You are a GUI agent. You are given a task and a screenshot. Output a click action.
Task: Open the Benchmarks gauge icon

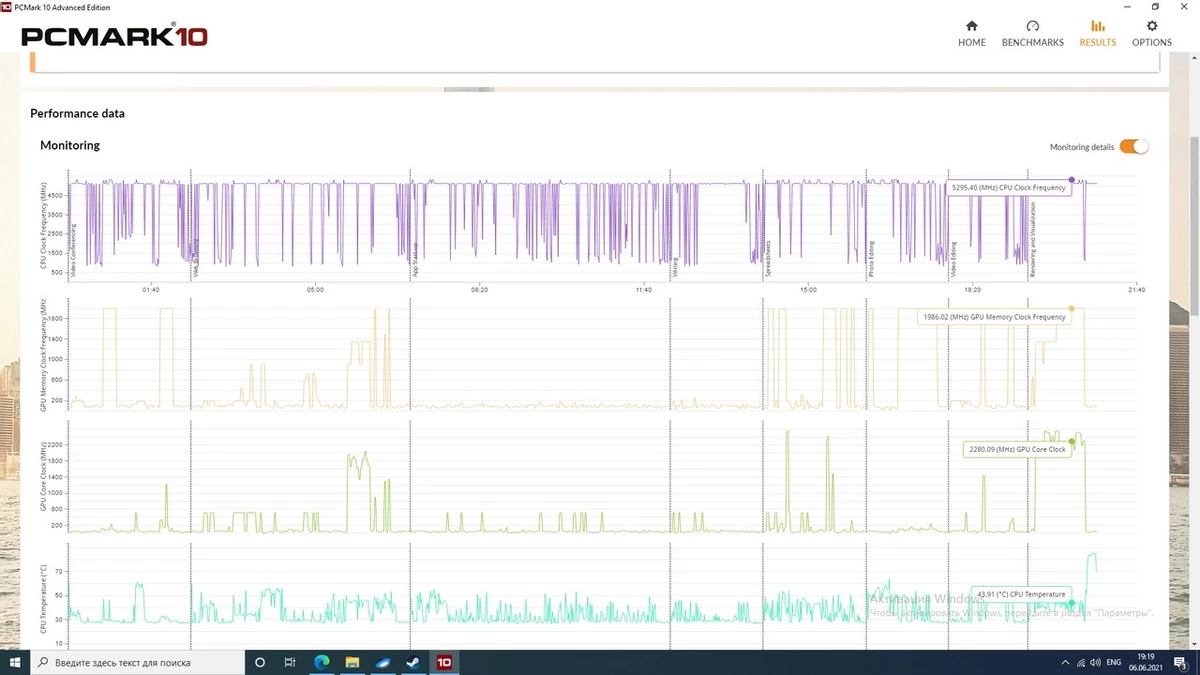pyautogui.click(x=1032, y=27)
